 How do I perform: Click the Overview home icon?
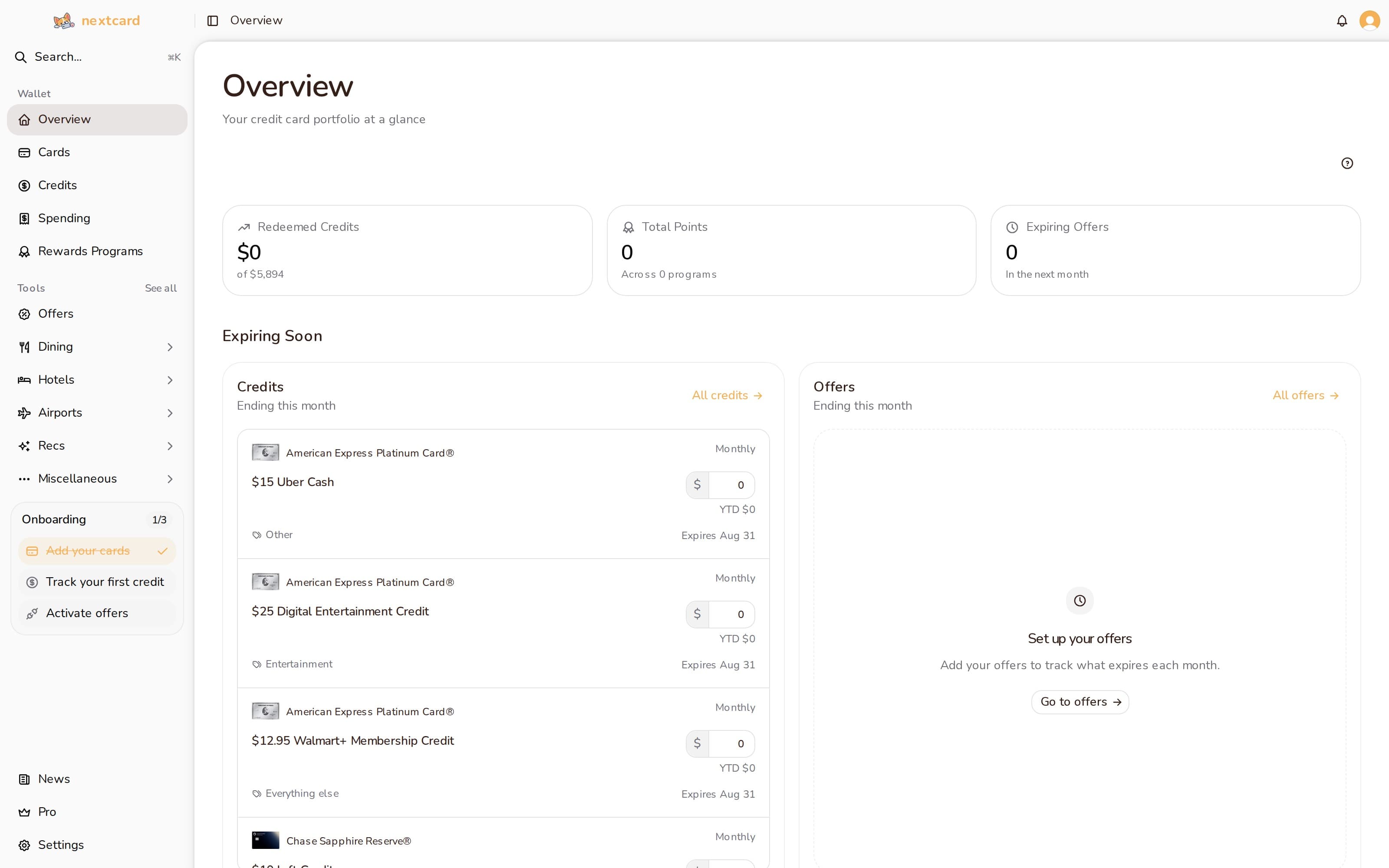(x=24, y=119)
